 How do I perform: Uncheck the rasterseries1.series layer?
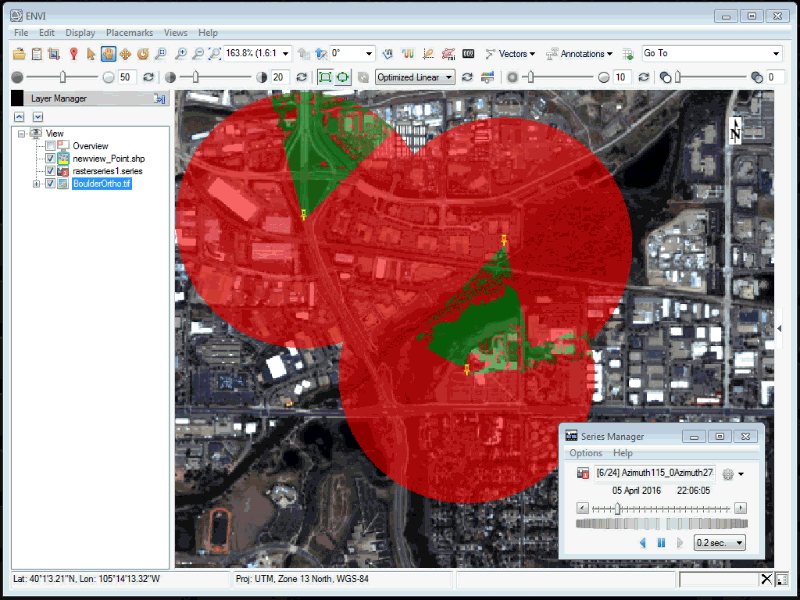(x=49, y=171)
